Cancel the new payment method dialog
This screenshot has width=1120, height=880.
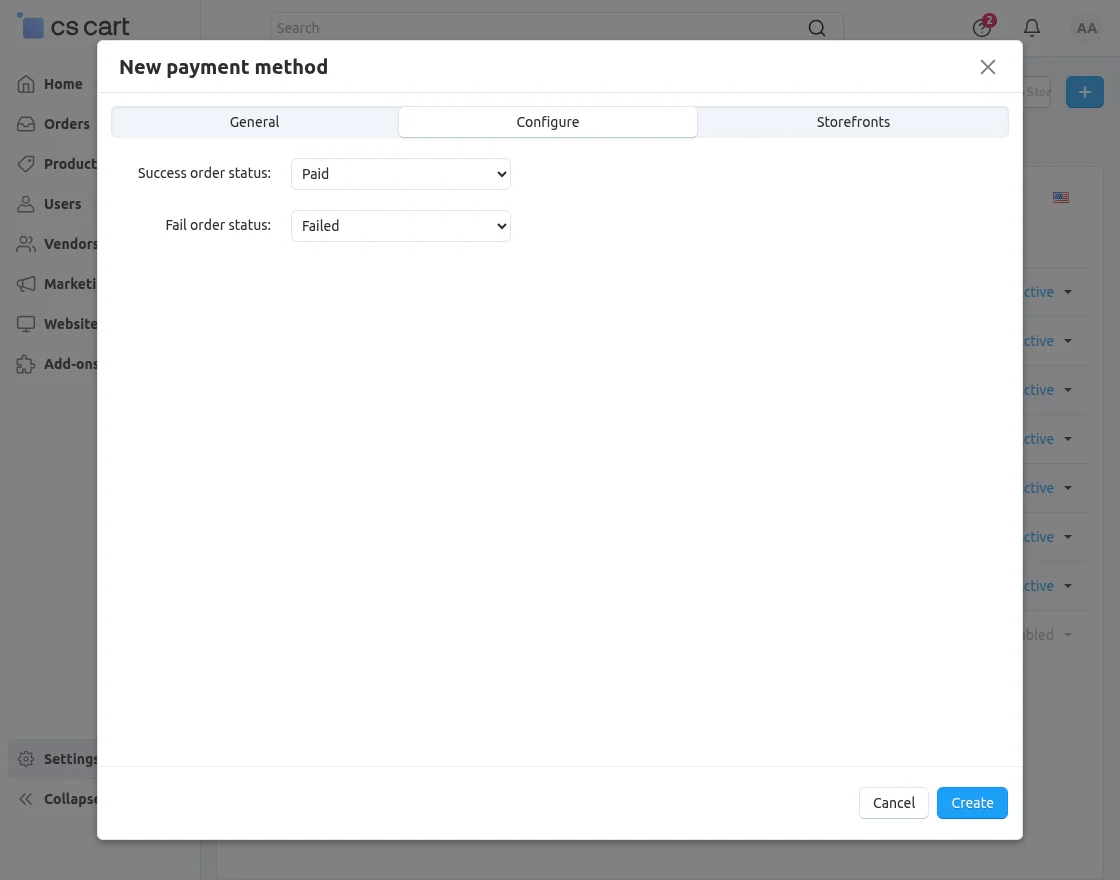coord(894,803)
